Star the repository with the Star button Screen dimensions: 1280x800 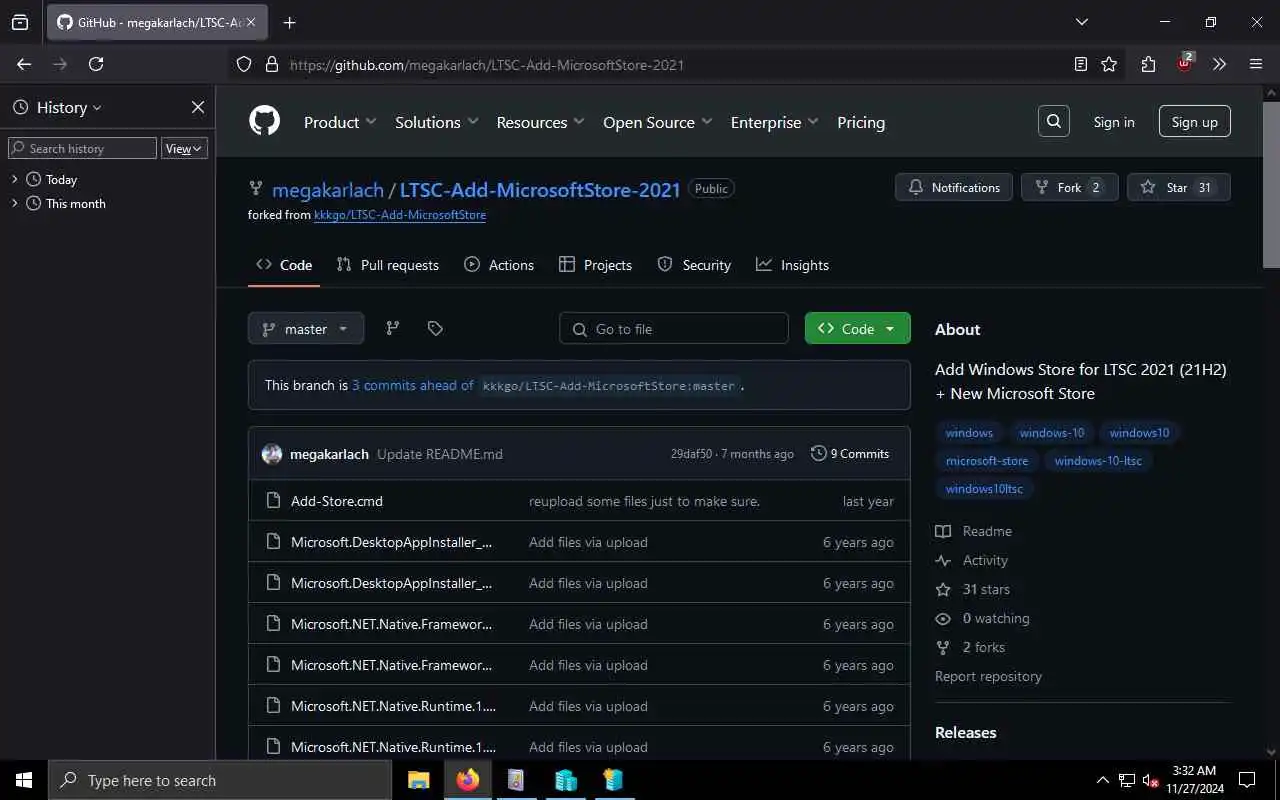click(x=1178, y=187)
